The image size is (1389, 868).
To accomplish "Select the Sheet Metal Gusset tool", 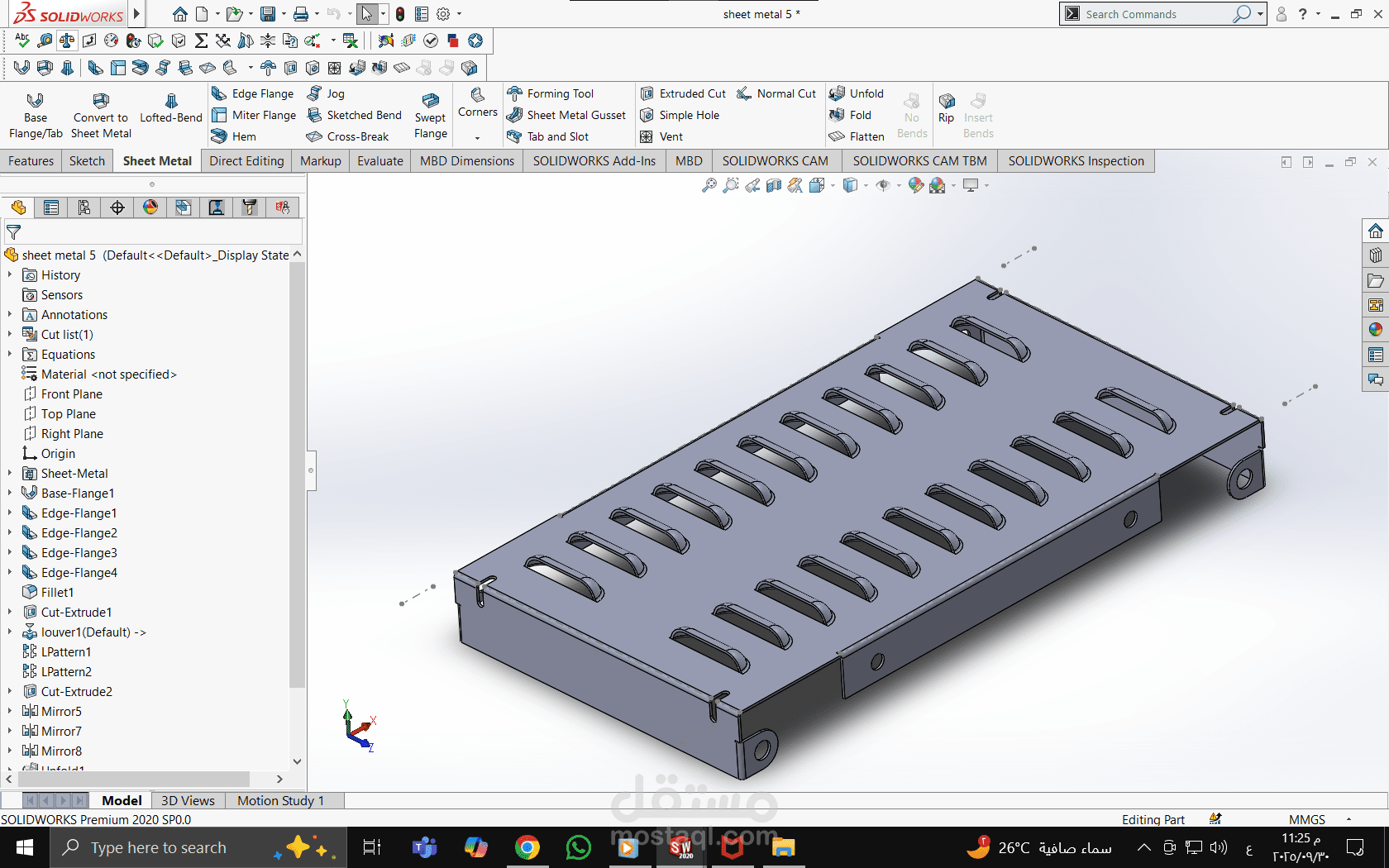I will click(x=566, y=115).
